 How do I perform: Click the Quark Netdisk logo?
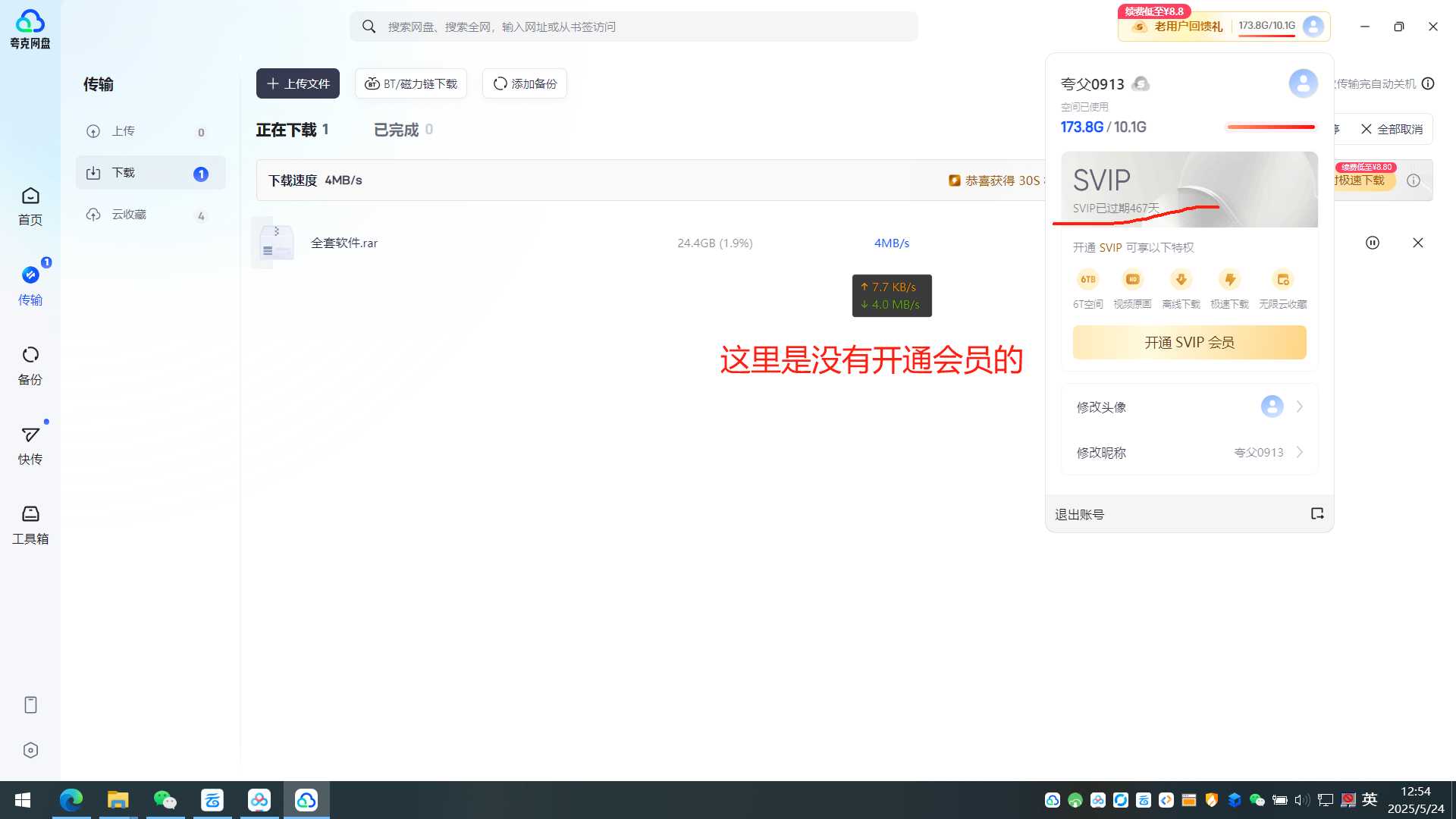click(x=30, y=29)
